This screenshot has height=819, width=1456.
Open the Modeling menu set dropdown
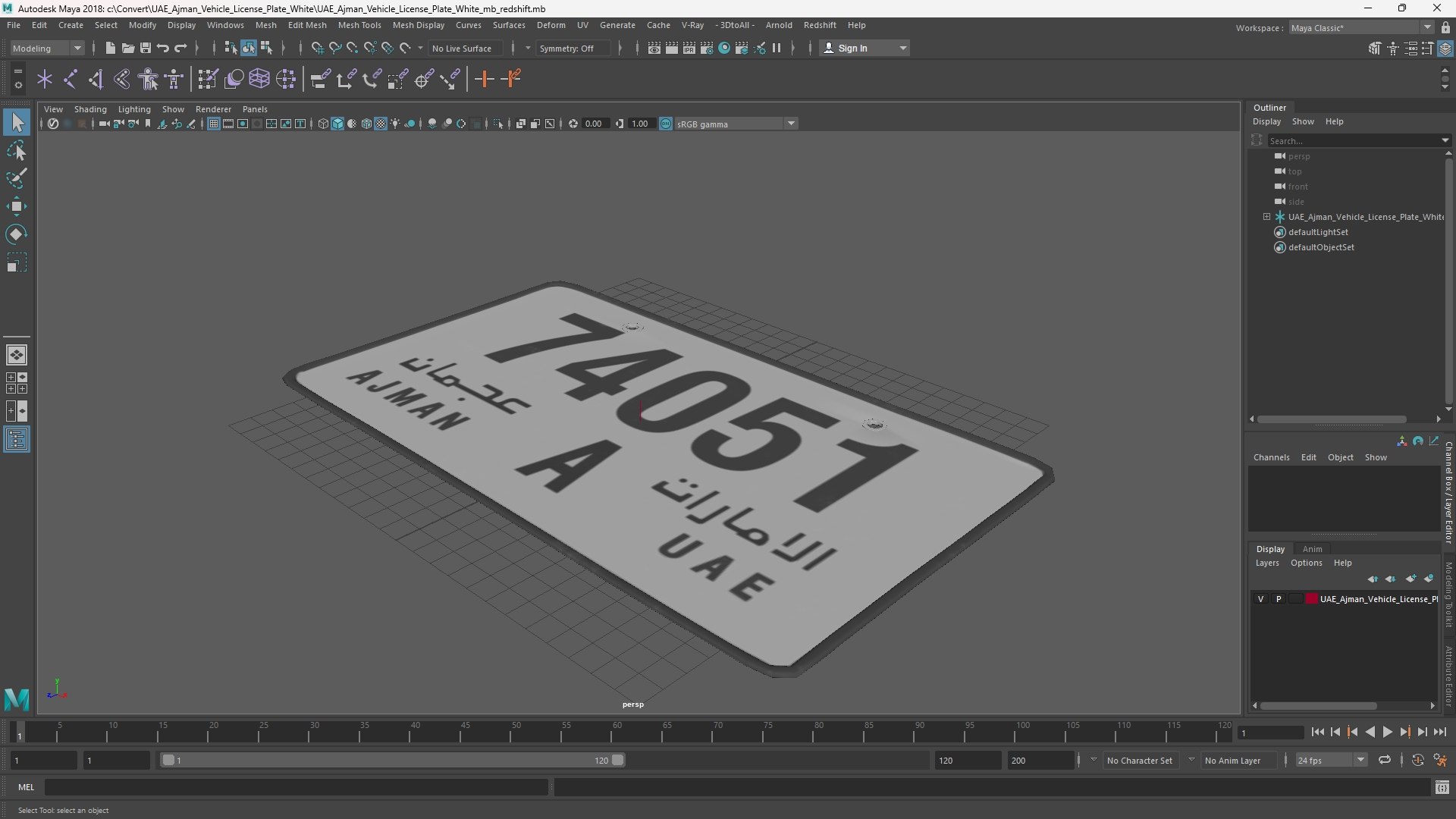click(x=47, y=48)
